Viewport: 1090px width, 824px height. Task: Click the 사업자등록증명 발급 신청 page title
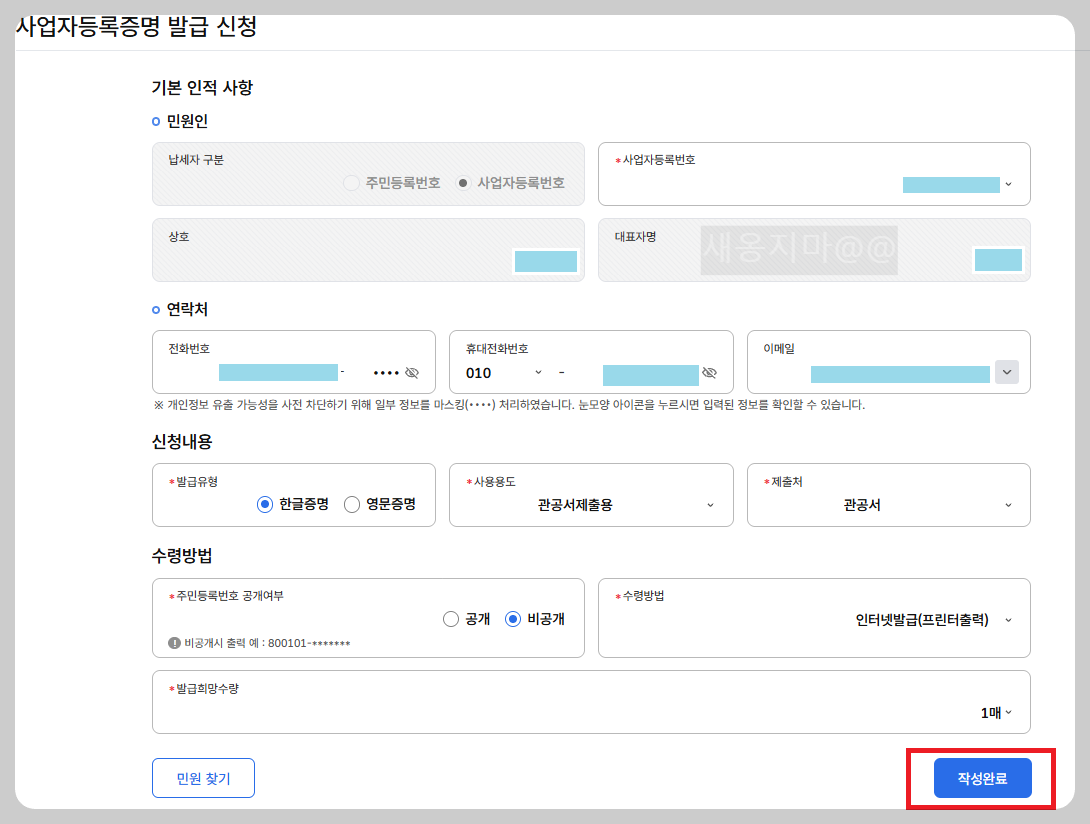[x=136, y=26]
